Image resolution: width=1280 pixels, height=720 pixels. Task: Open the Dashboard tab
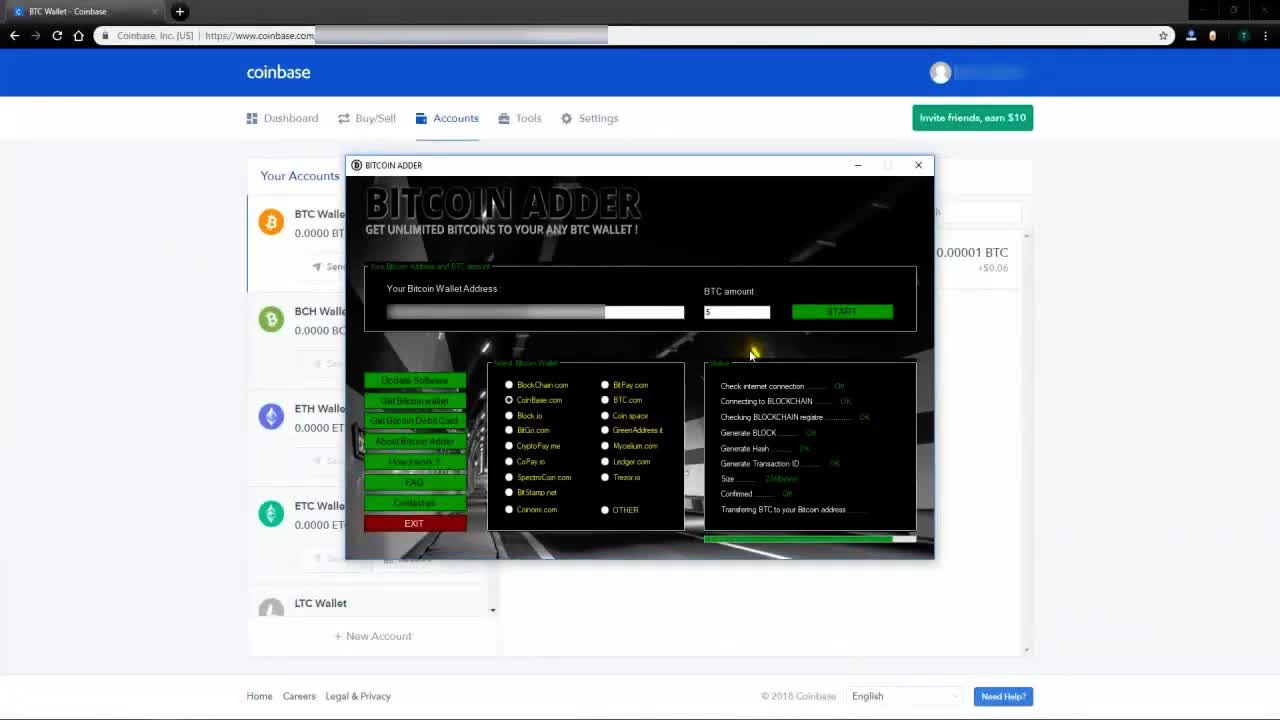282,118
